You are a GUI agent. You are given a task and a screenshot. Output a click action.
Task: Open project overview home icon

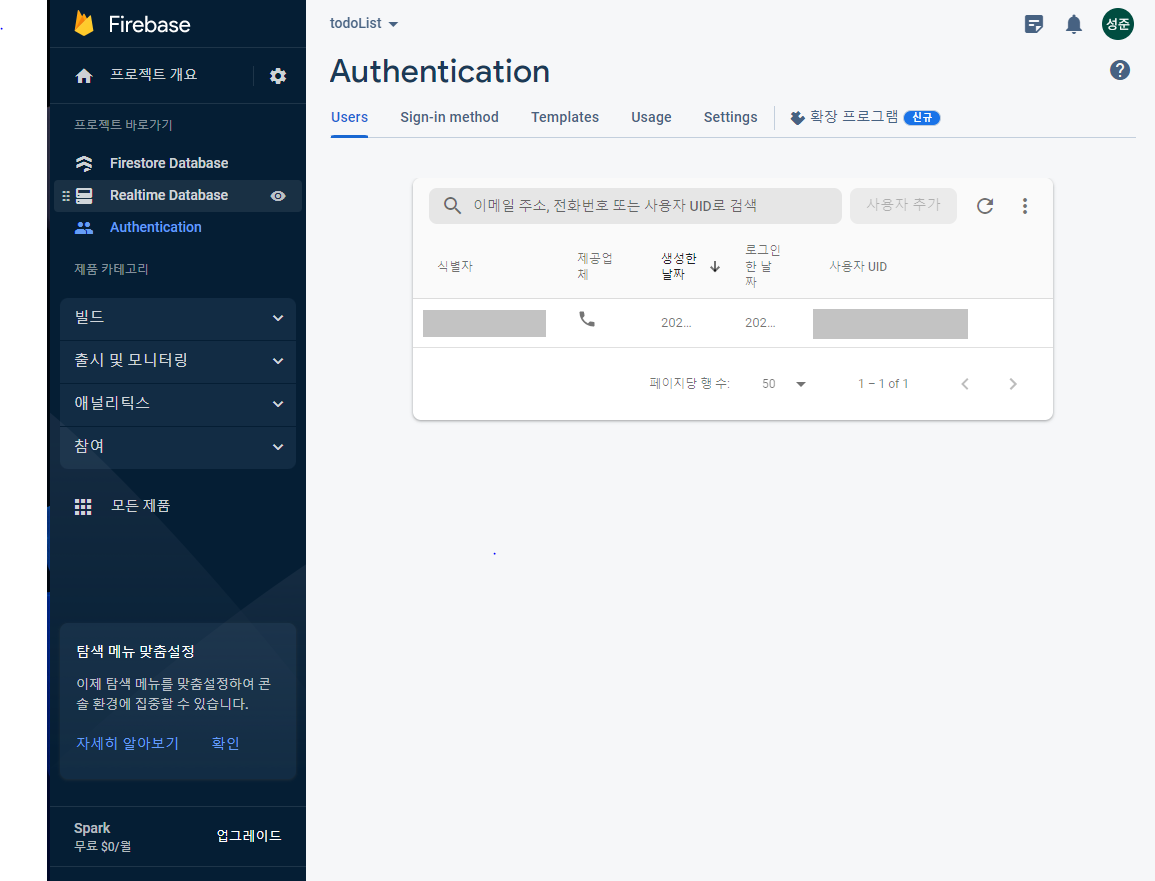(84, 76)
